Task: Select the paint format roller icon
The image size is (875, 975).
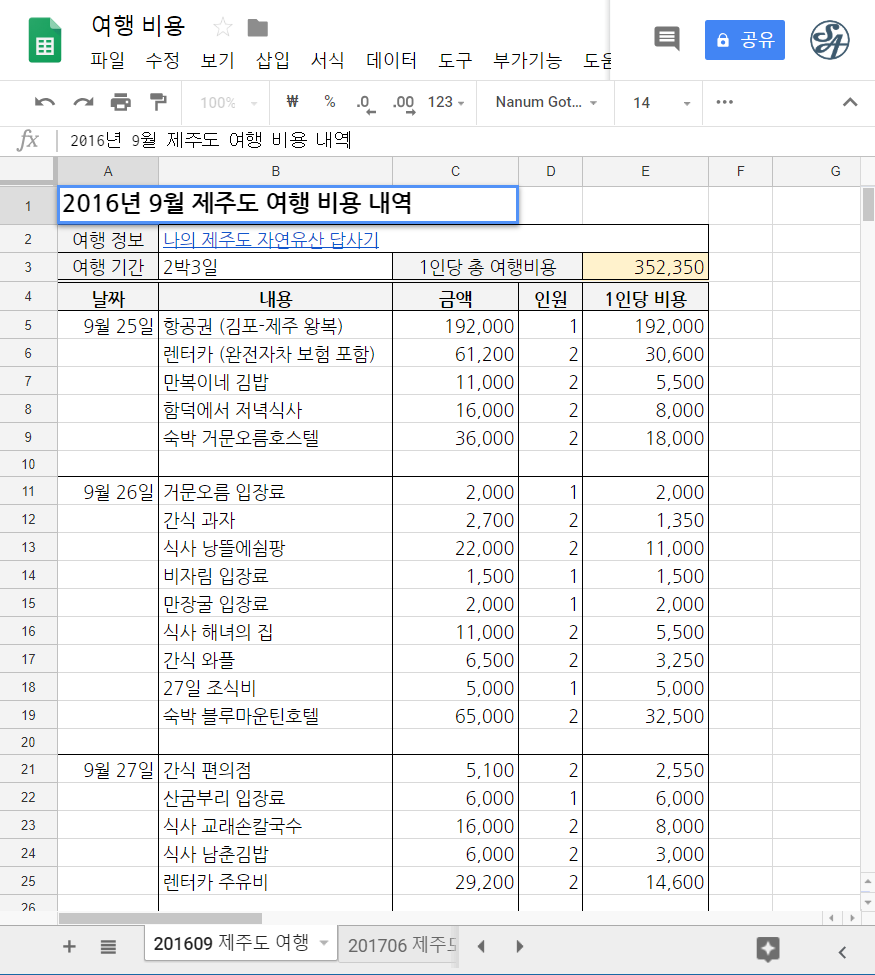Action: click(x=158, y=102)
